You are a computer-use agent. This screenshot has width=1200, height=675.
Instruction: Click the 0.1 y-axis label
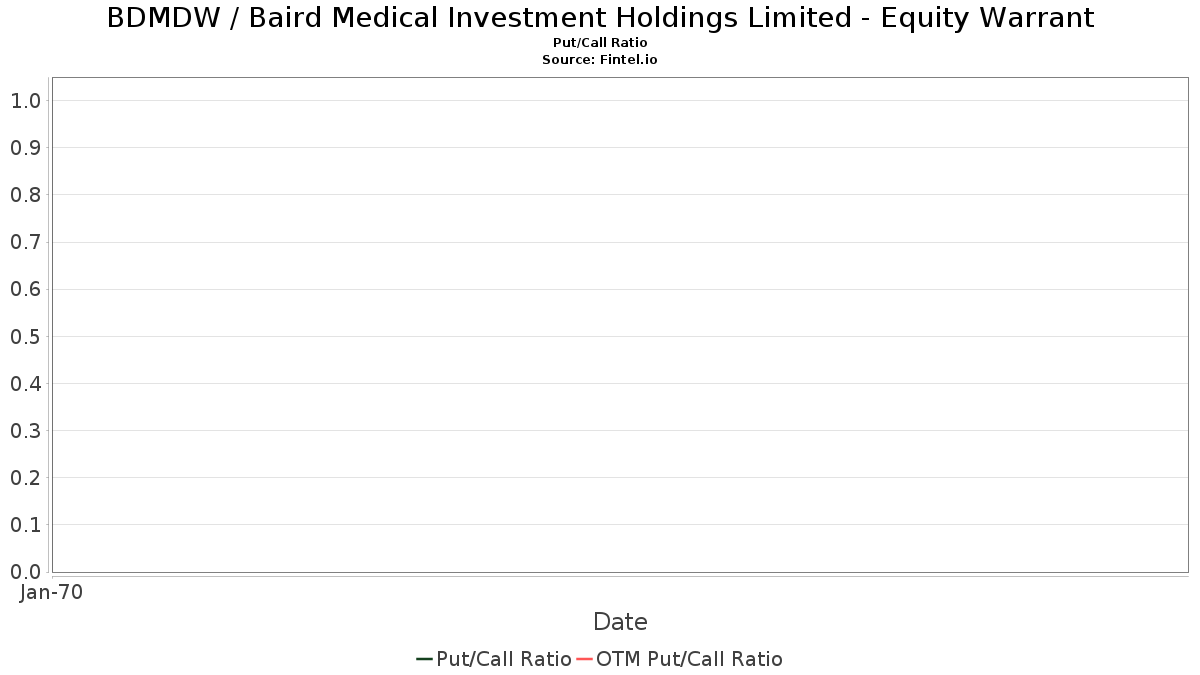[x=25, y=525]
